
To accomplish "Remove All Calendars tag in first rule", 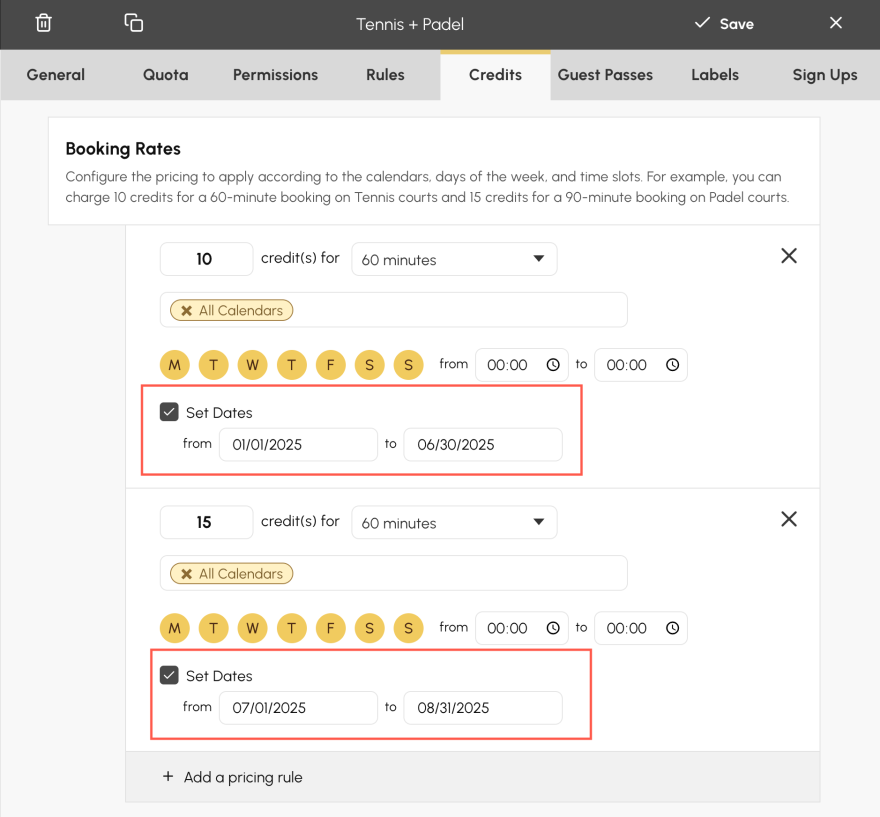I will click(187, 310).
